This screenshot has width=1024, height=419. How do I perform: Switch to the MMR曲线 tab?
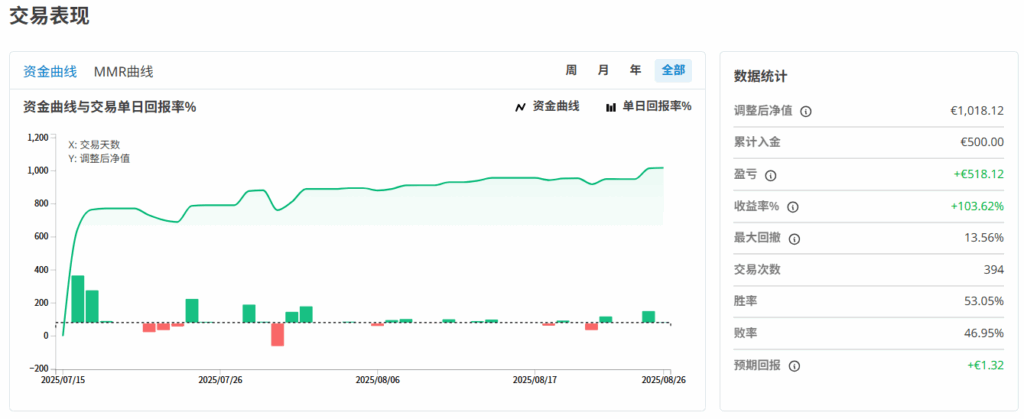123,71
